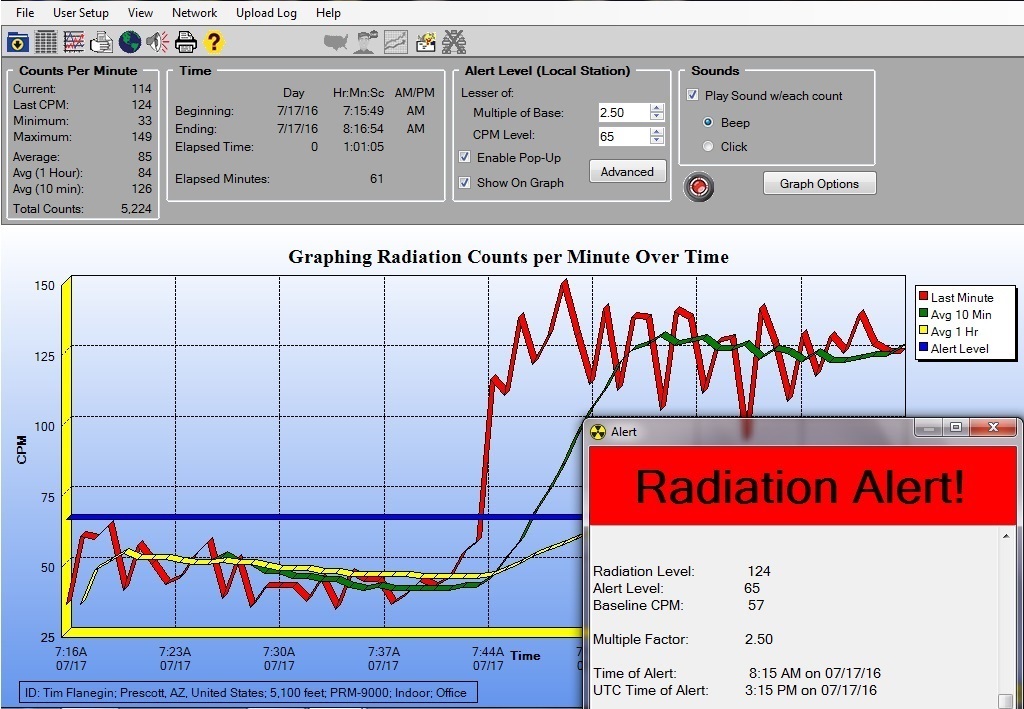Click the line chart graph toolbar icon
1024x709 pixels.
[74, 42]
